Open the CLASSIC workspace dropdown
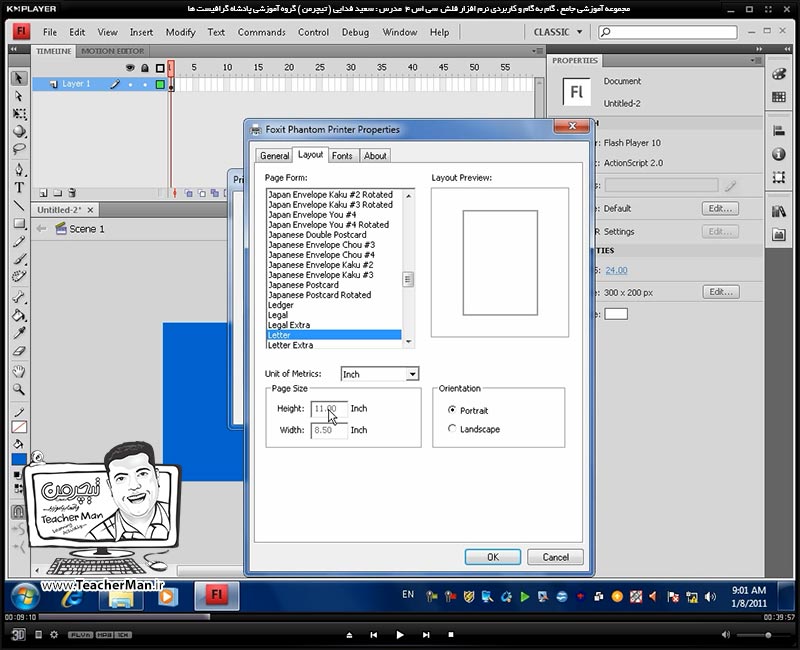The width and height of the screenshot is (800, 650). click(x=558, y=32)
